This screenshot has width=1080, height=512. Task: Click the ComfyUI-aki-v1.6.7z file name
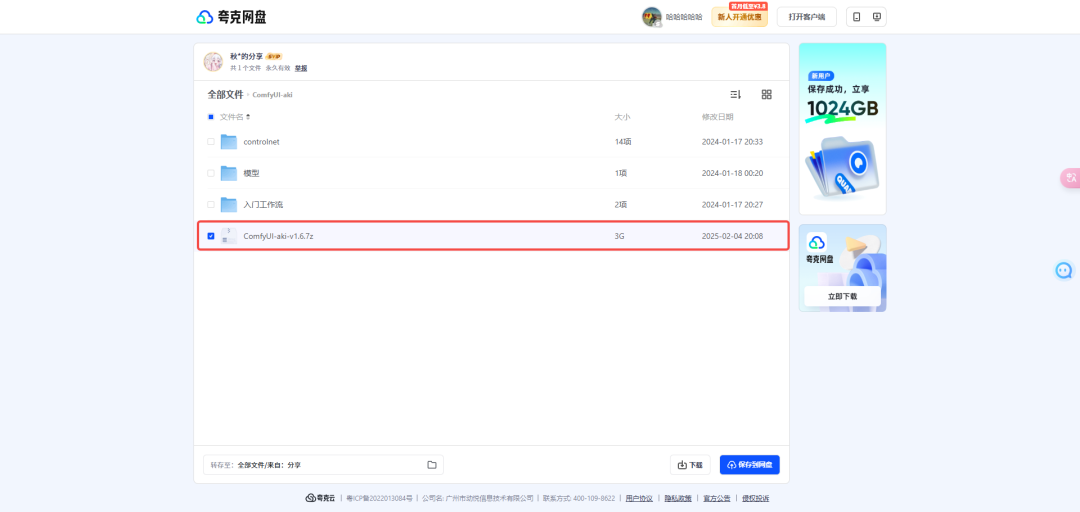click(279, 236)
